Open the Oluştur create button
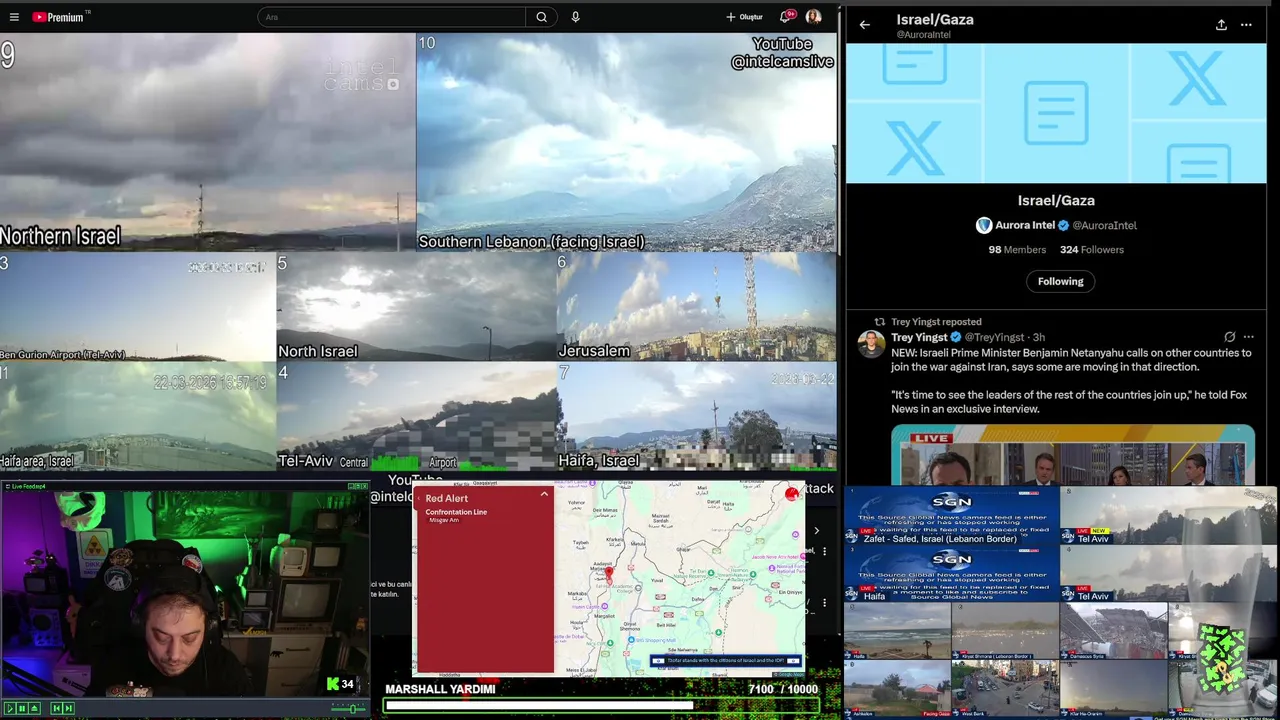Image resolution: width=1280 pixels, height=720 pixels. pyautogui.click(x=745, y=17)
